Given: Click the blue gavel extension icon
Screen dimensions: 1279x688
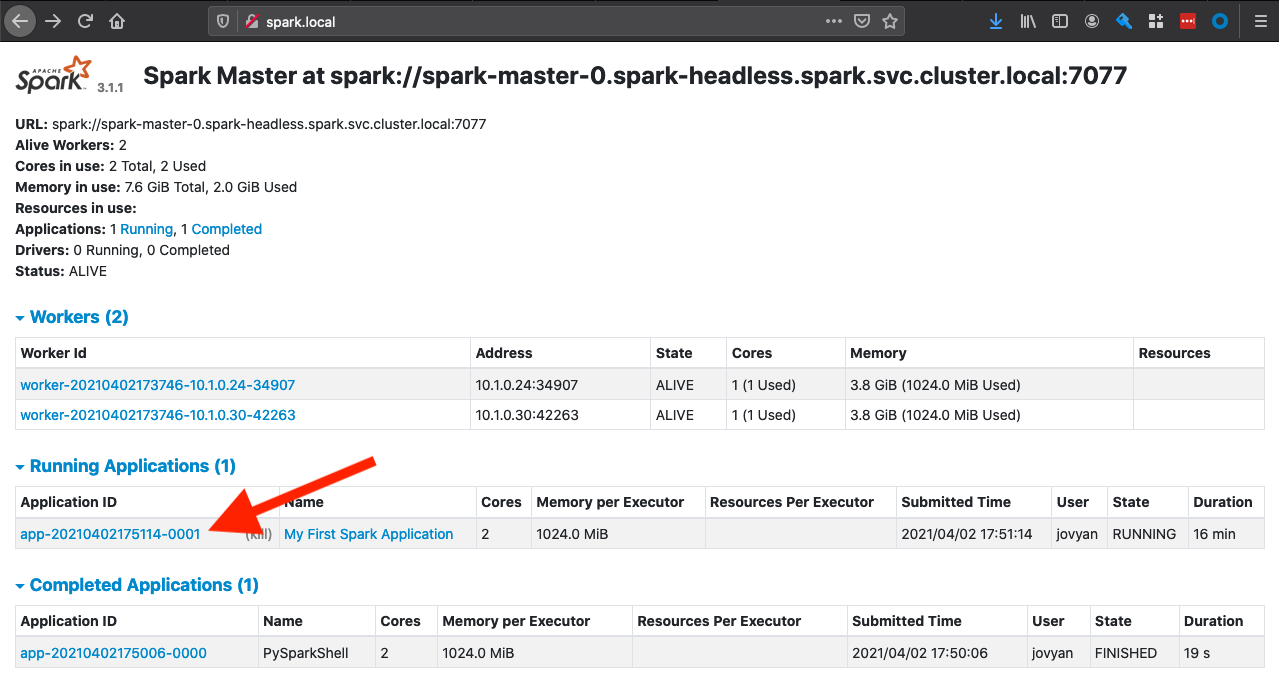Looking at the screenshot, I should click(1124, 20).
